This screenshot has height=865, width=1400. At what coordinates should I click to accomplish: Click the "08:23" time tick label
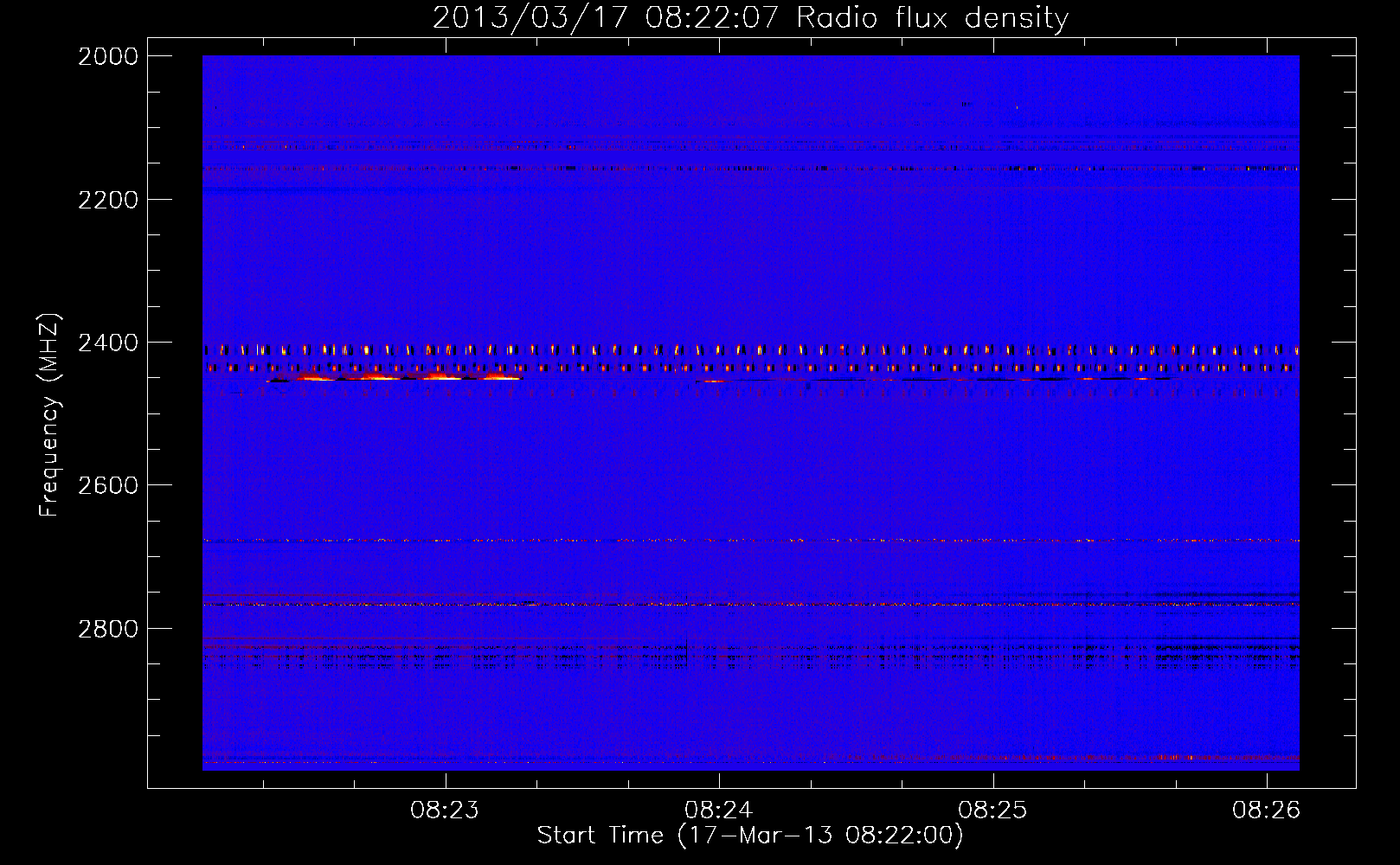click(445, 811)
